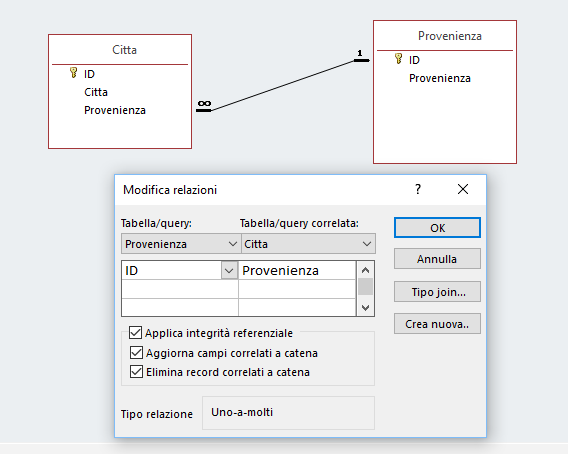The height and width of the screenshot is (454, 568).
Task: Uncheck Elimina record correlati a catena
Action: click(136, 371)
